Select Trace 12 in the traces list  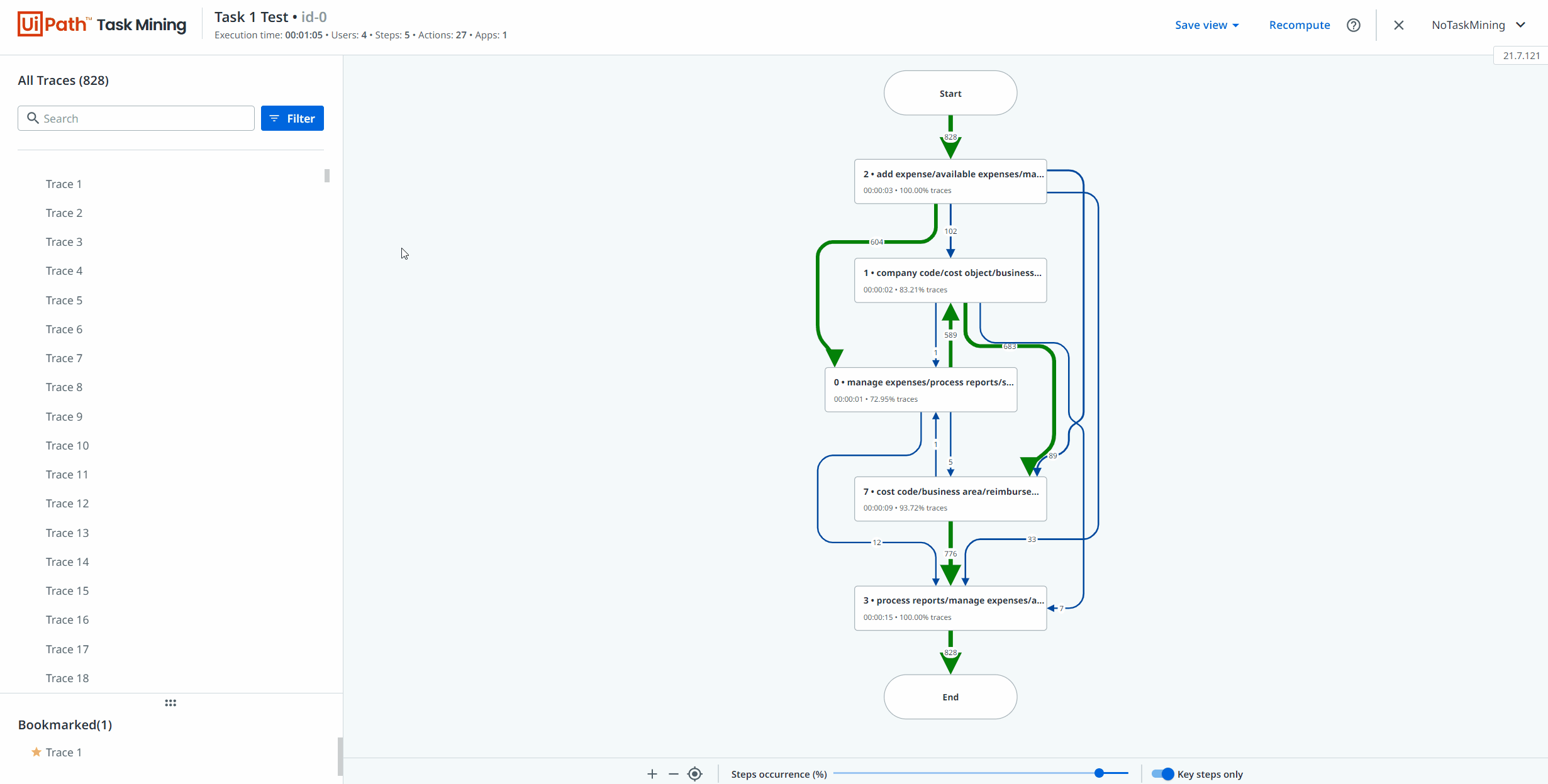[67, 504]
